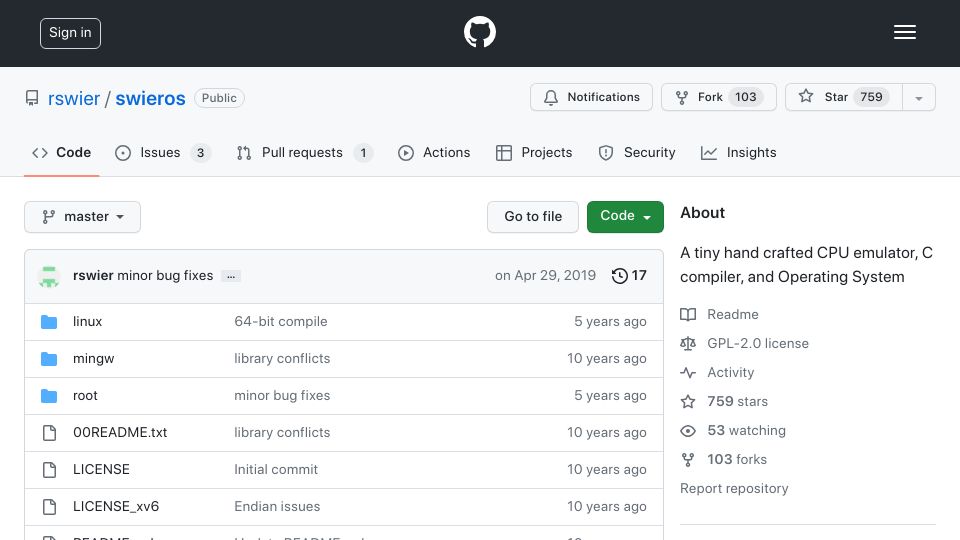Screen dimensions: 960x540
Task: Open the 'Initial commit' message link
Action: pos(276,469)
